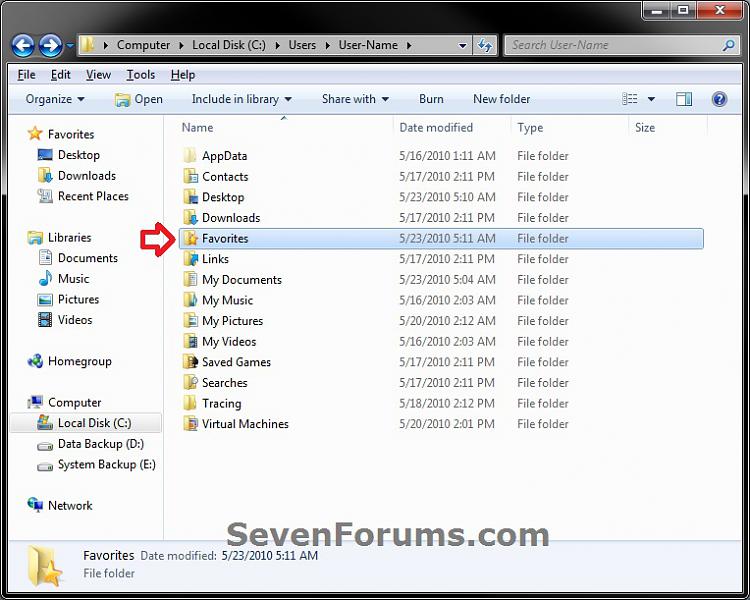
Task: Expand the Share with dropdown
Action: click(x=355, y=99)
